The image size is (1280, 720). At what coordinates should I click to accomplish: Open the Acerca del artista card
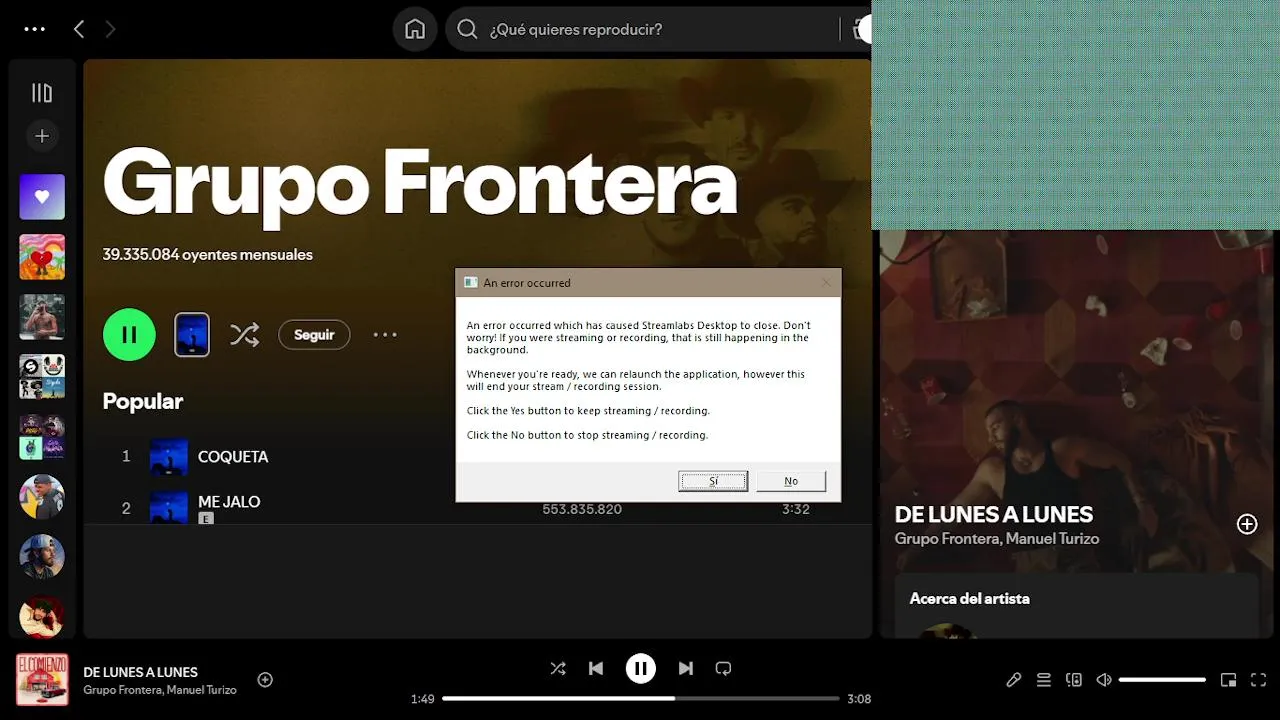click(1076, 605)
